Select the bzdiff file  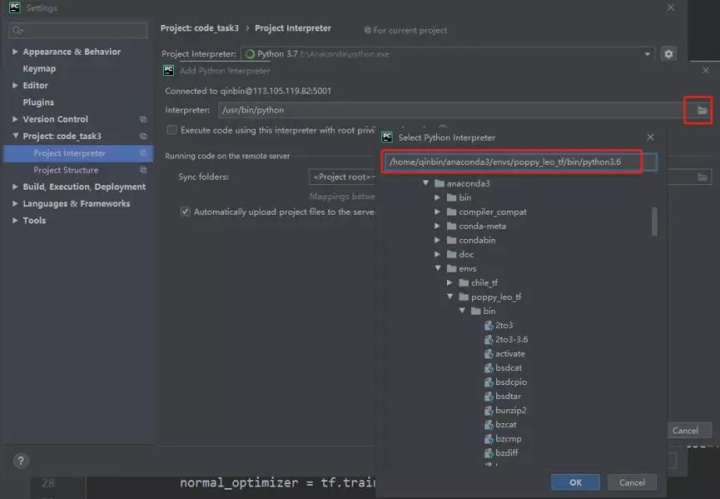(501, 453)
